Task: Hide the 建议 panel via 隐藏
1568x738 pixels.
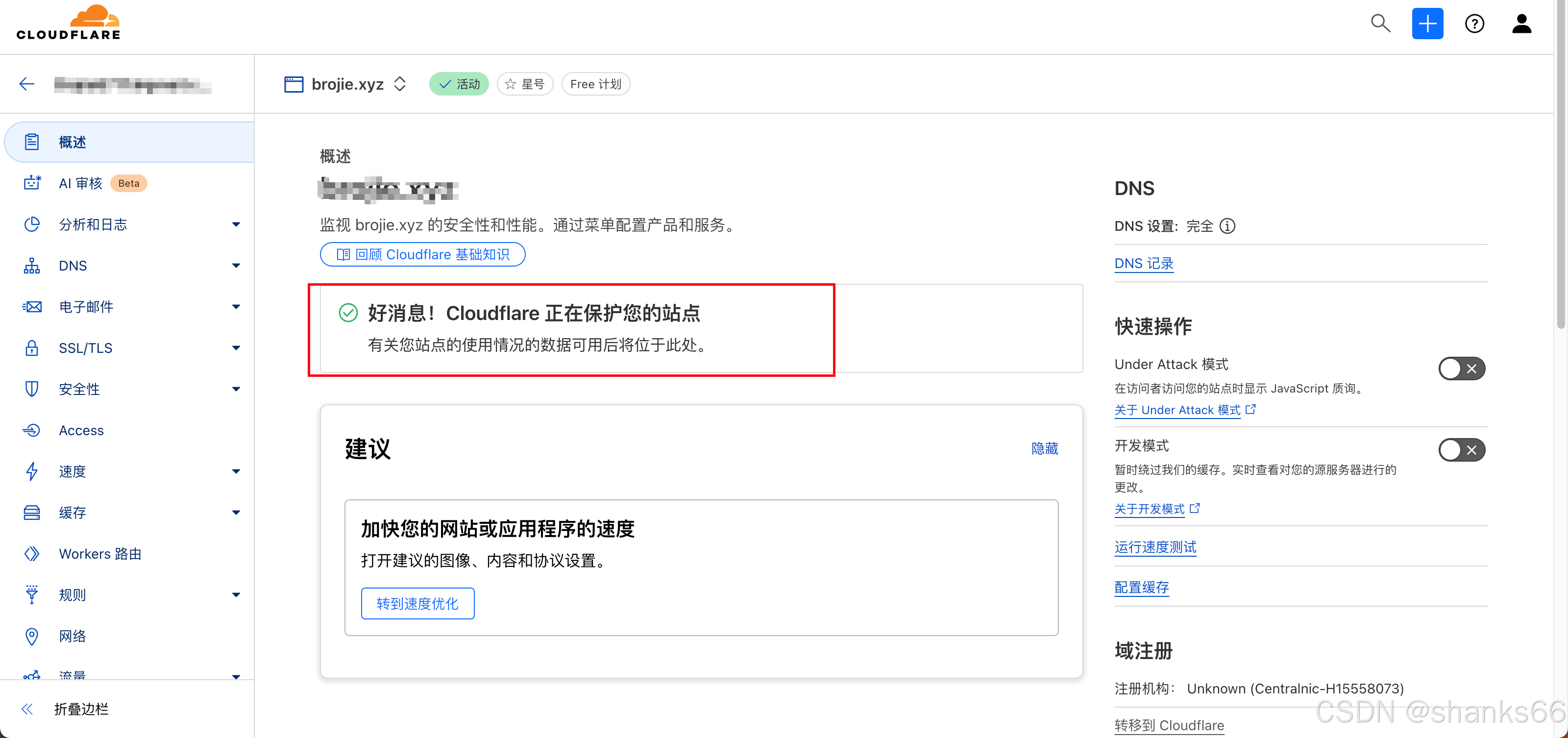Action: point(1044,448)
